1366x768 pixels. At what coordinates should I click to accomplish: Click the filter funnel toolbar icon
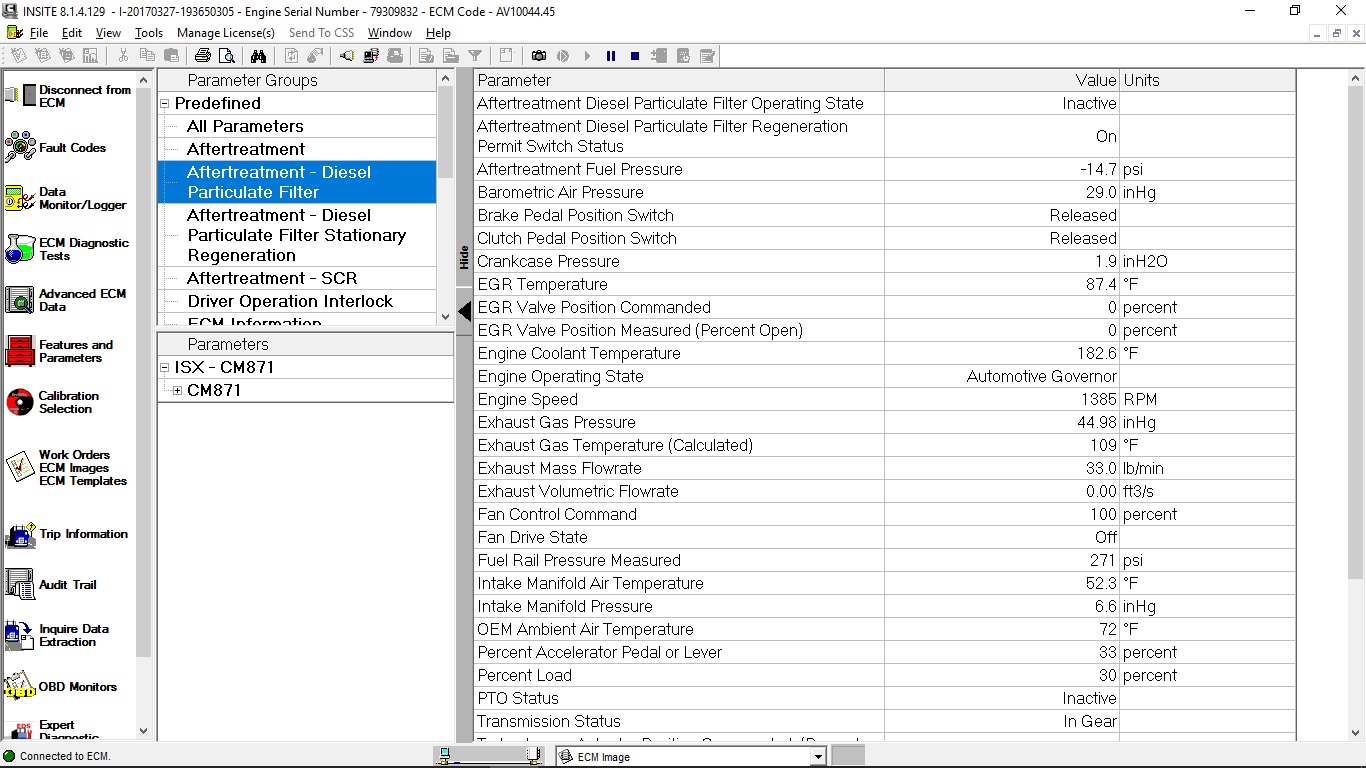pos(475,56)
